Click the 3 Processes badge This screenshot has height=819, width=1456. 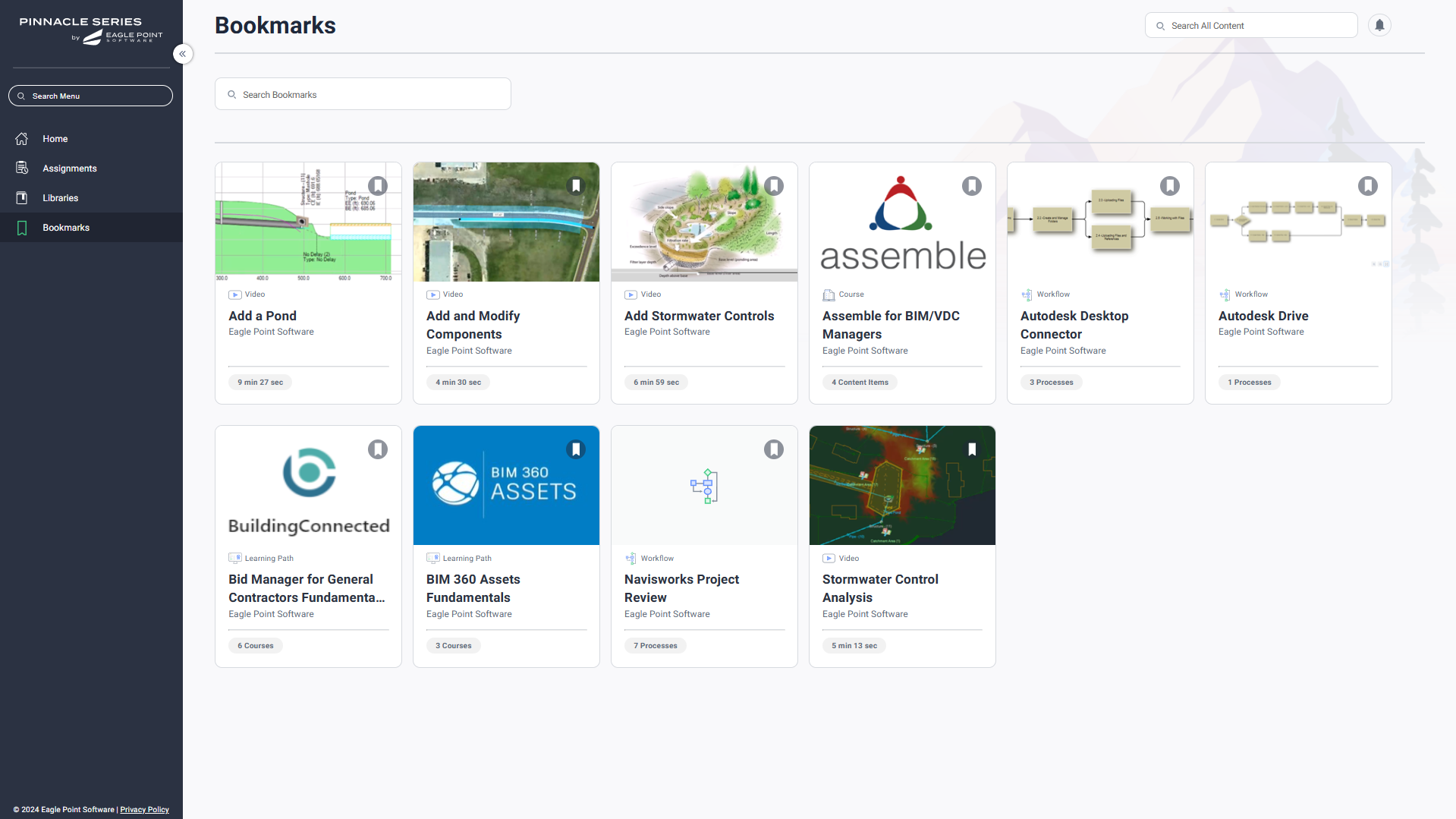tap(1052, 383)
